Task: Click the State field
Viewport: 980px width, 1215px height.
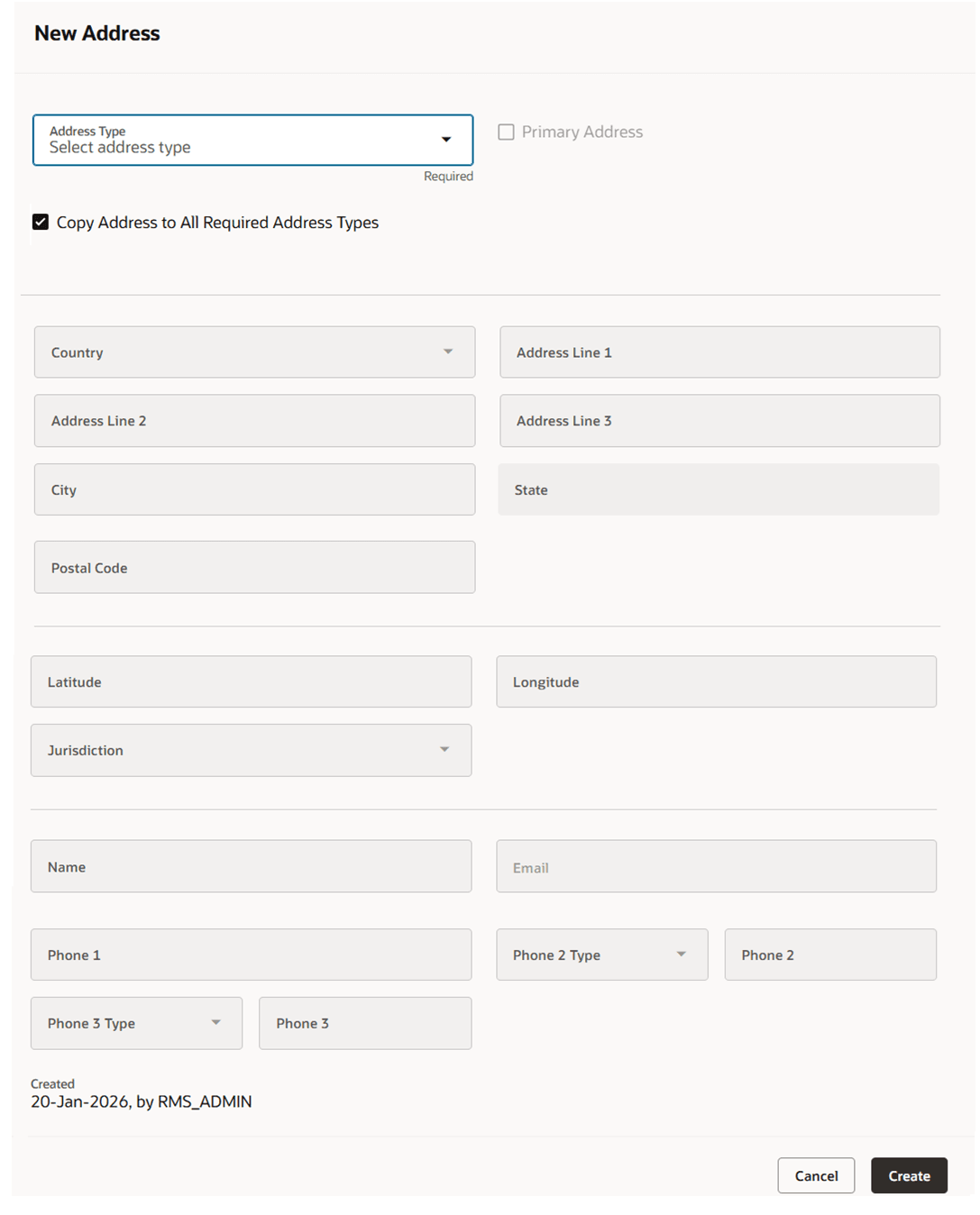Action: 719,490
